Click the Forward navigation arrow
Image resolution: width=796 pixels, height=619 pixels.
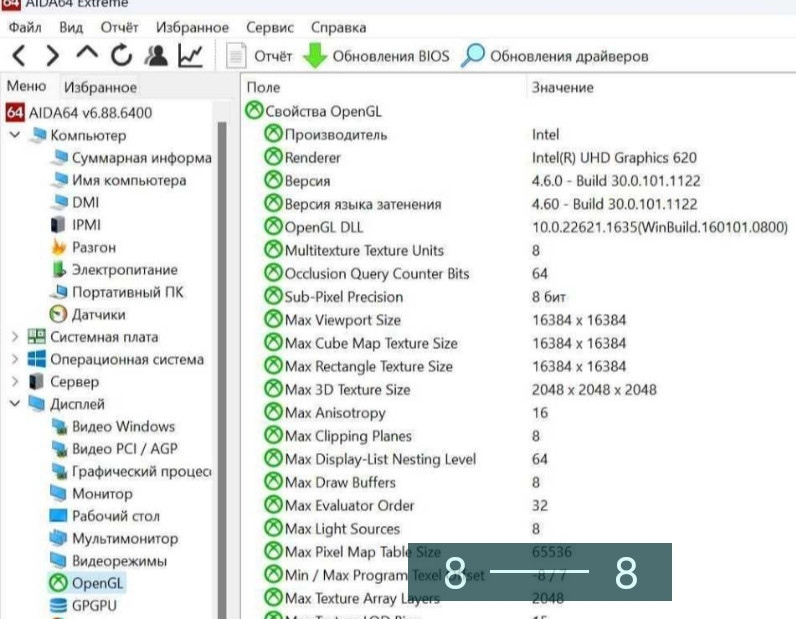click(x=53, y=56)
